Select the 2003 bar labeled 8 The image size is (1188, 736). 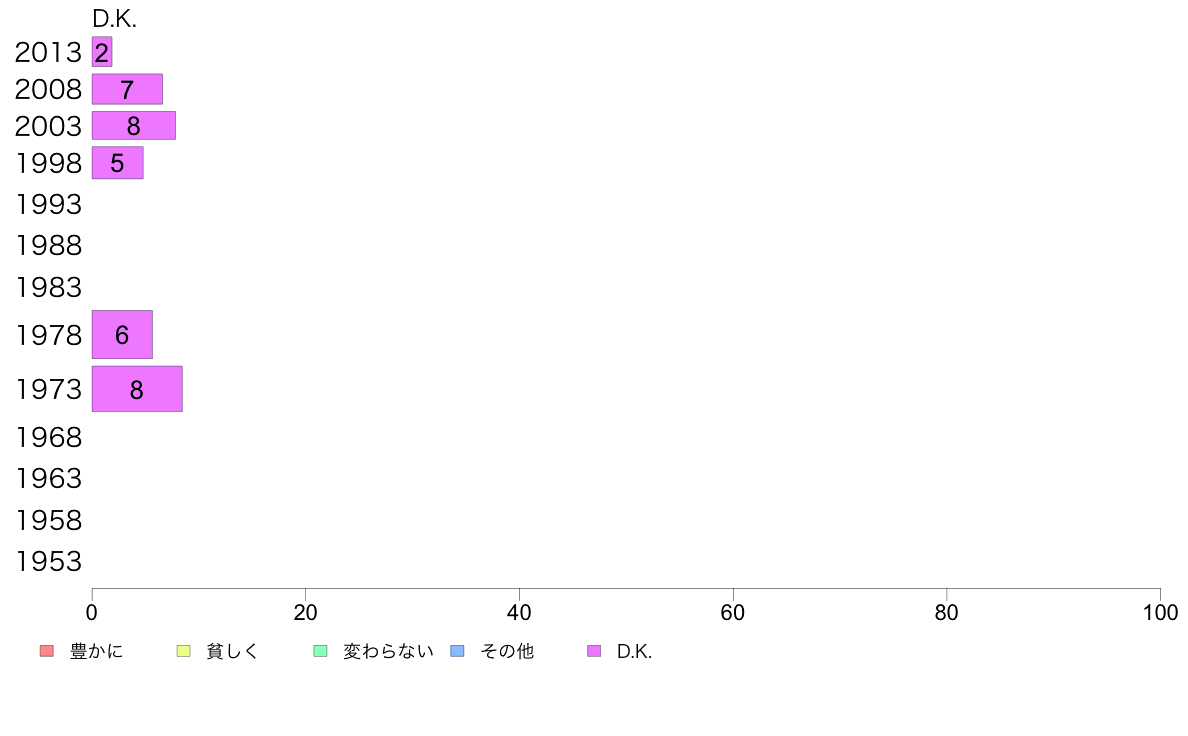(x=134, y=126)
